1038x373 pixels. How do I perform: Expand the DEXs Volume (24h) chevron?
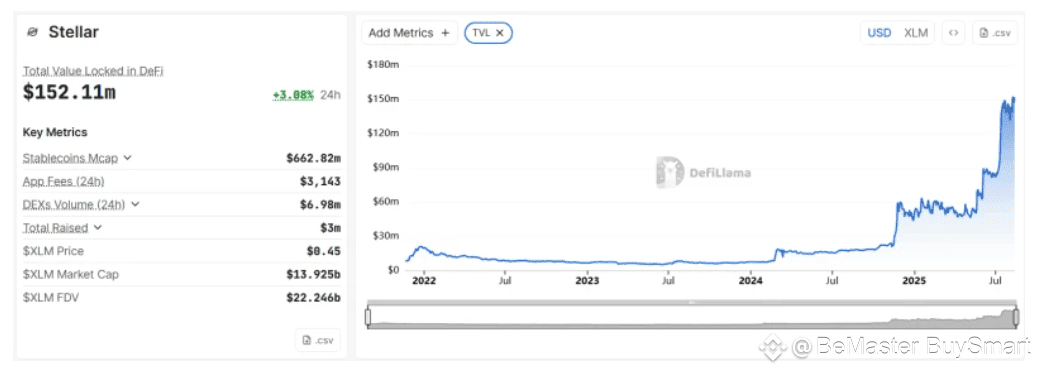pyautogui.click(x=136, y=204)
